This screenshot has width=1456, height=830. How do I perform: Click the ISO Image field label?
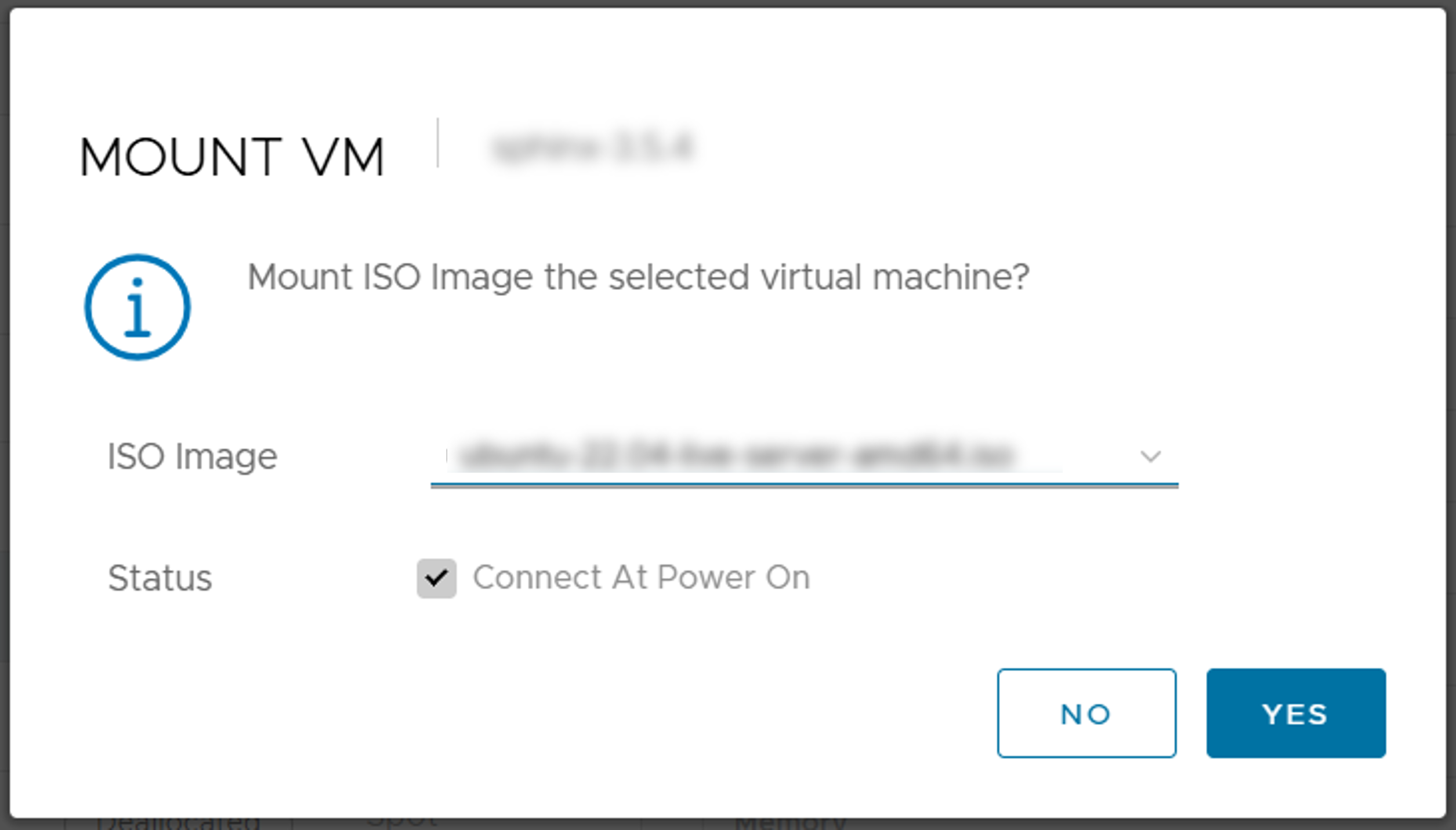pyautogui.click(x=192, y=456)
